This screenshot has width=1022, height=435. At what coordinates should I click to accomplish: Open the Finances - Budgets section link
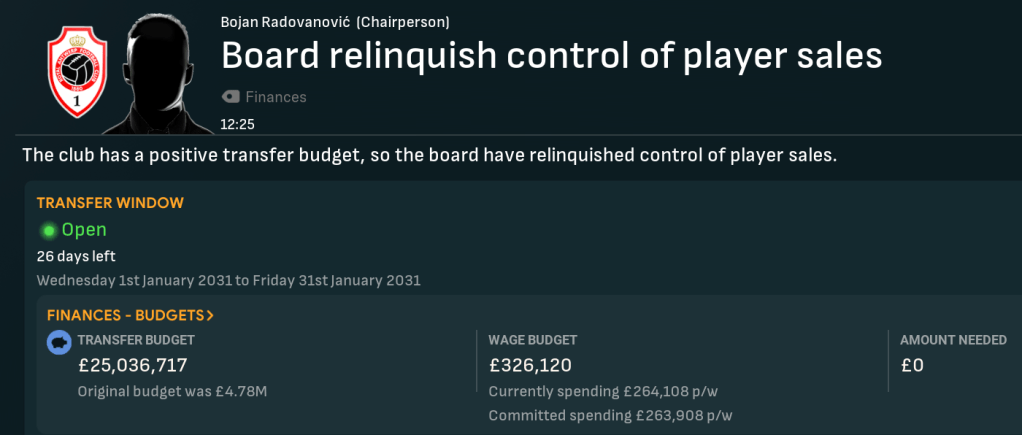(119, 315)
